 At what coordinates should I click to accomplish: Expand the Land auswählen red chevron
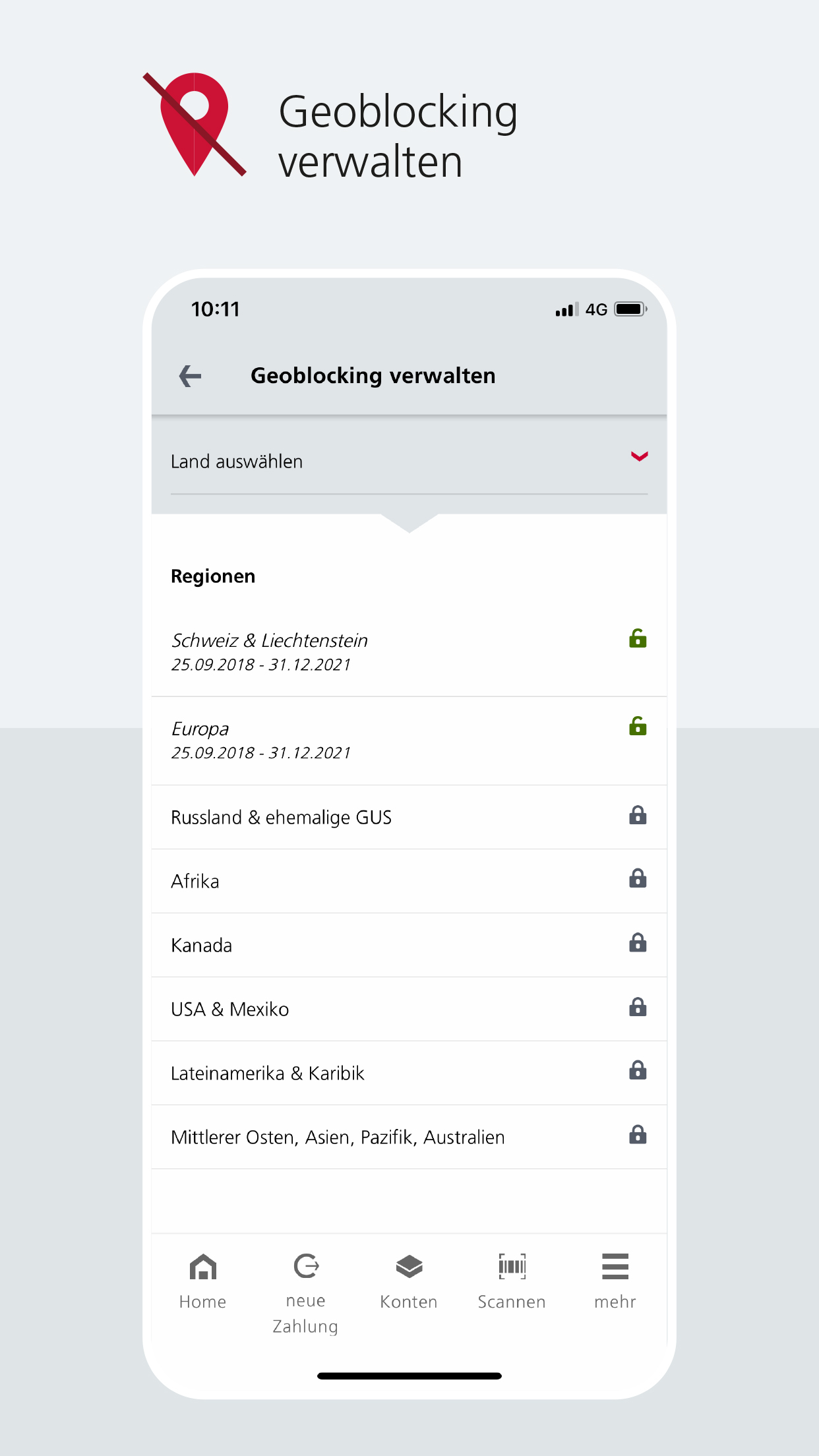pos(639,456)
